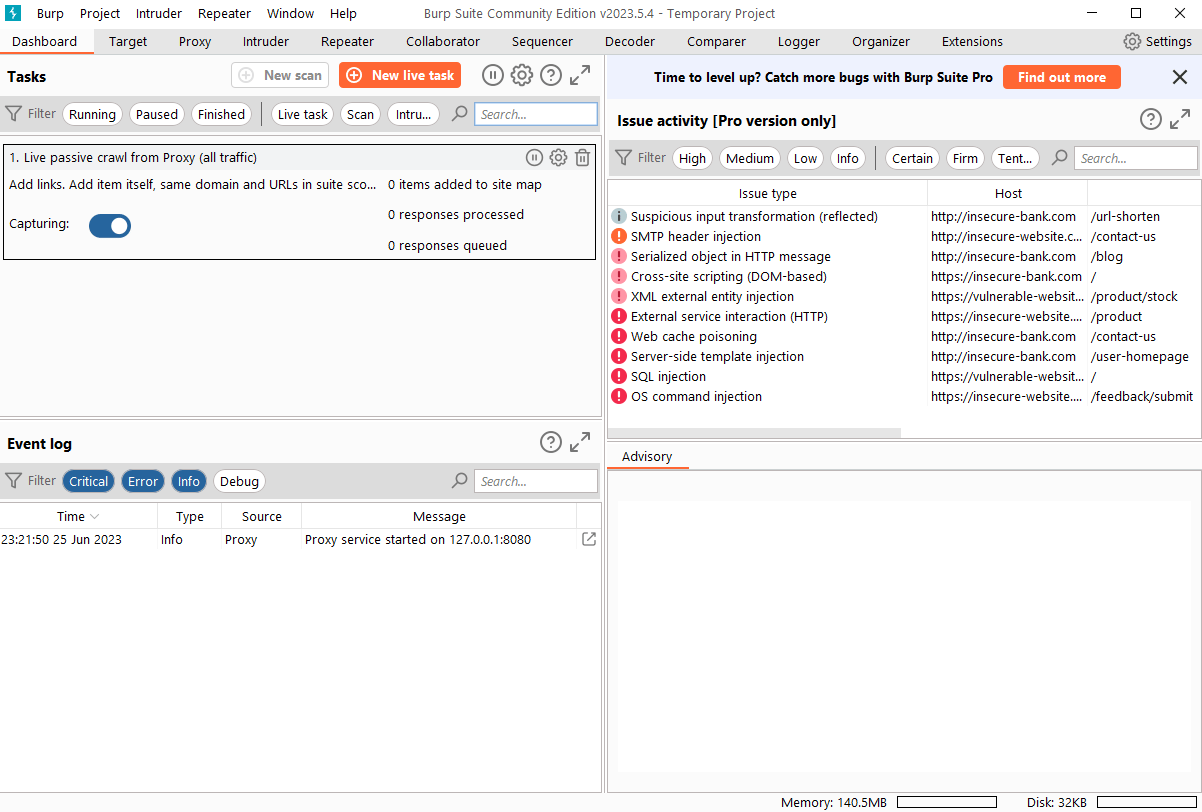1202x812 pixels.
Task: Toggle the Info filter in Event log
Action: [189, 481]
